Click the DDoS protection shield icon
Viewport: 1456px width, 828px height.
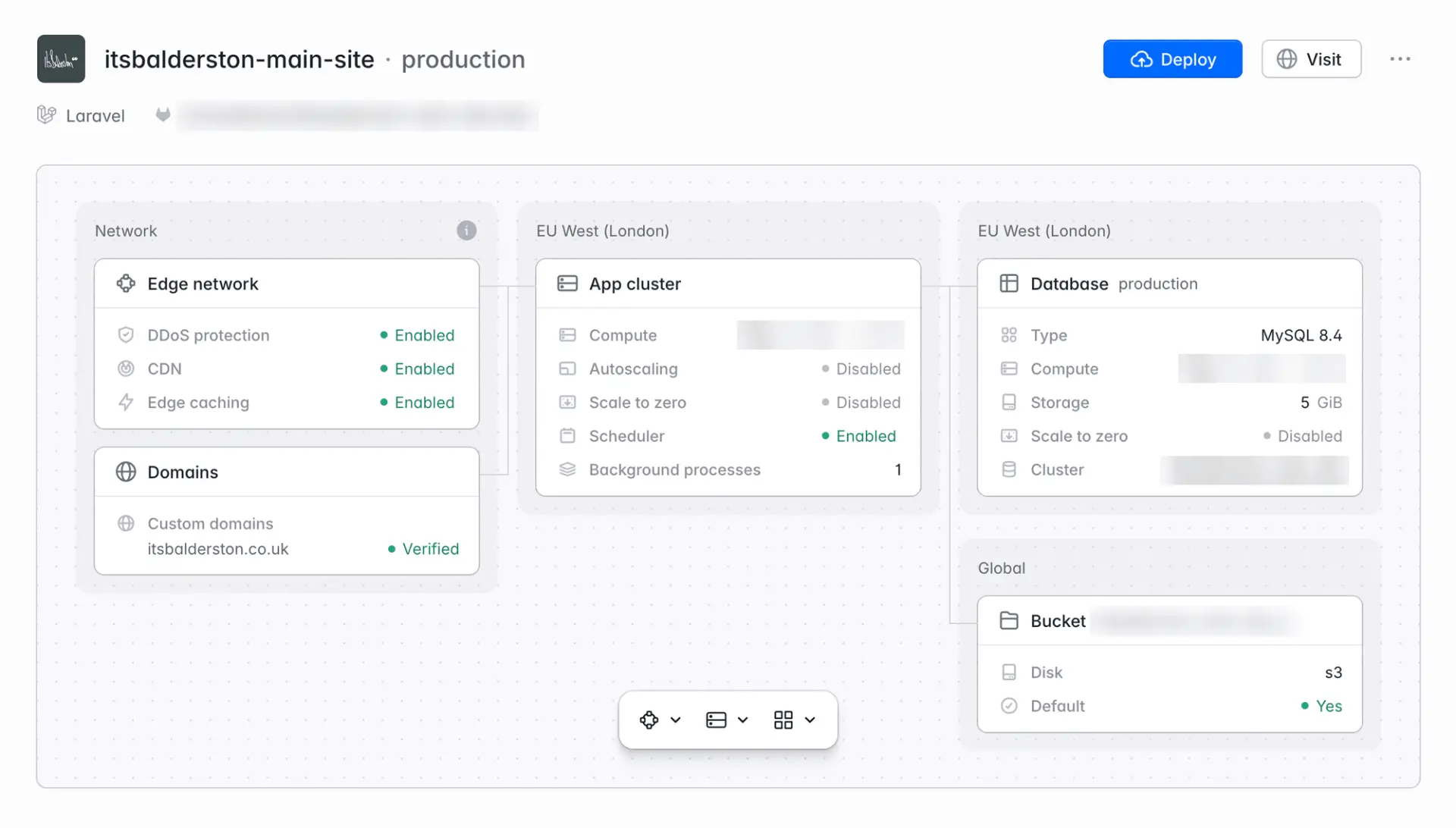(x=126, y=335)
